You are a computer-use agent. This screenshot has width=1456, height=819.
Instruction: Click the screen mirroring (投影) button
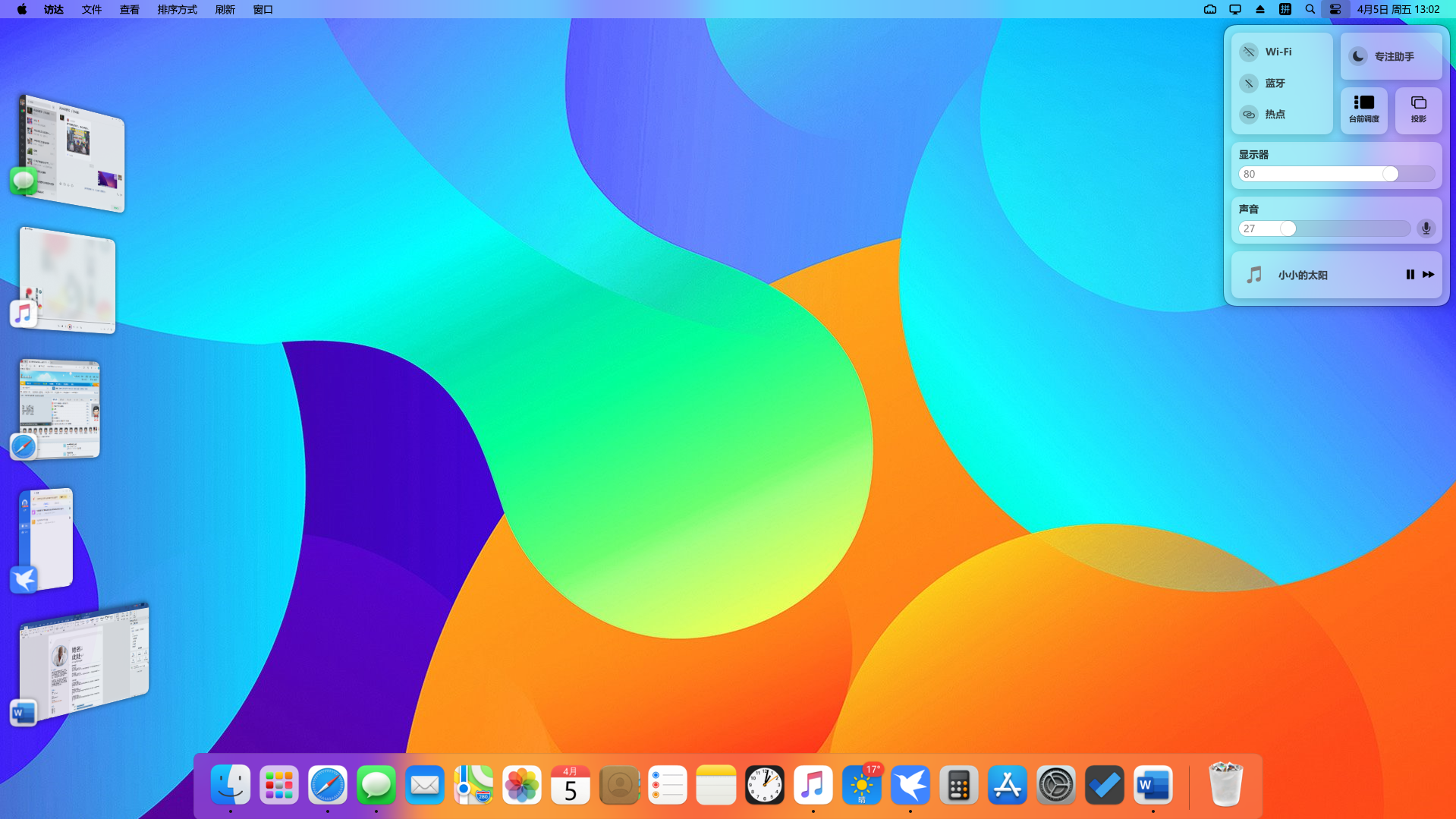(1418, 109)
